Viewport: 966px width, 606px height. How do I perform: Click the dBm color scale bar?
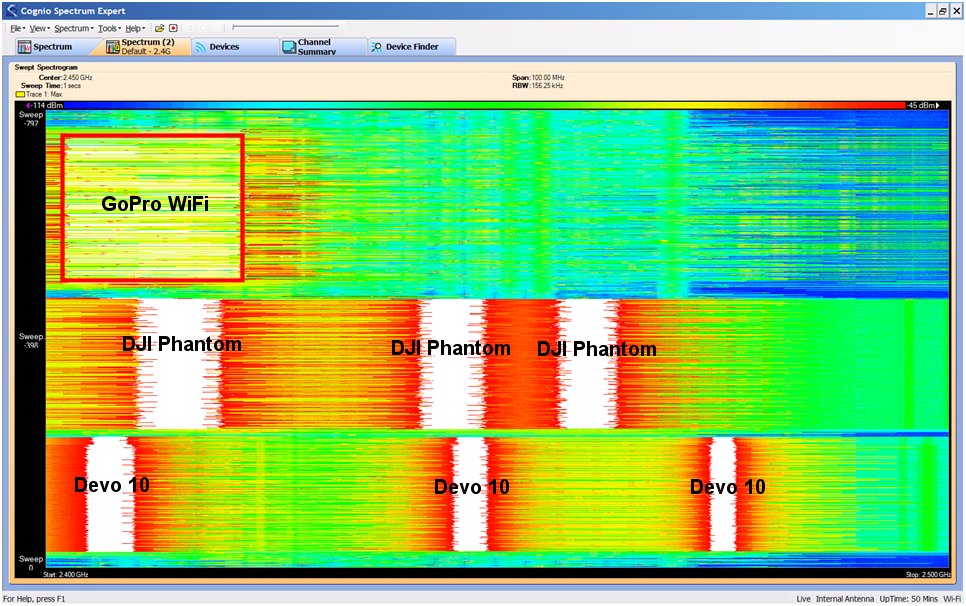point(485,105)
